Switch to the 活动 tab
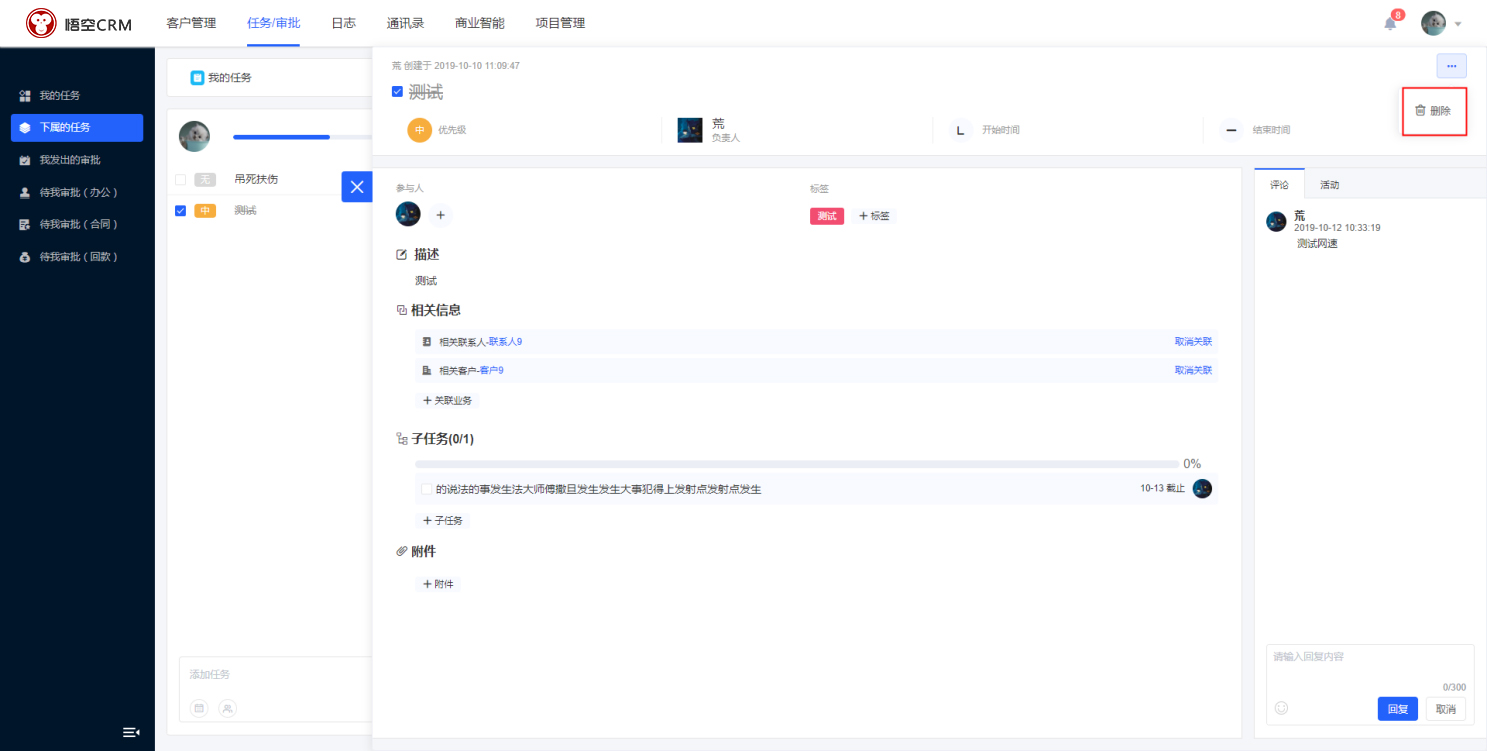This screenshot has height=751, width=1487. [x=1329, y=185]
